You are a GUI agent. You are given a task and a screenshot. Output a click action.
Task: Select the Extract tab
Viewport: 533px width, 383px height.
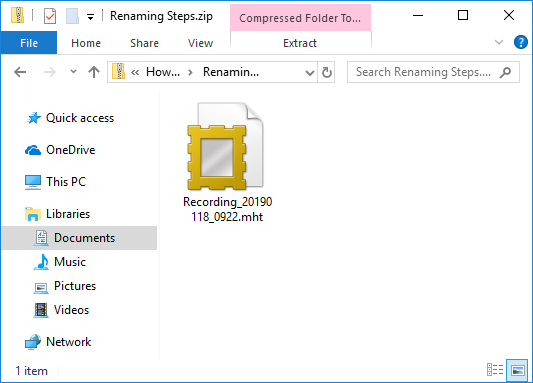click(x=300, y=43)
